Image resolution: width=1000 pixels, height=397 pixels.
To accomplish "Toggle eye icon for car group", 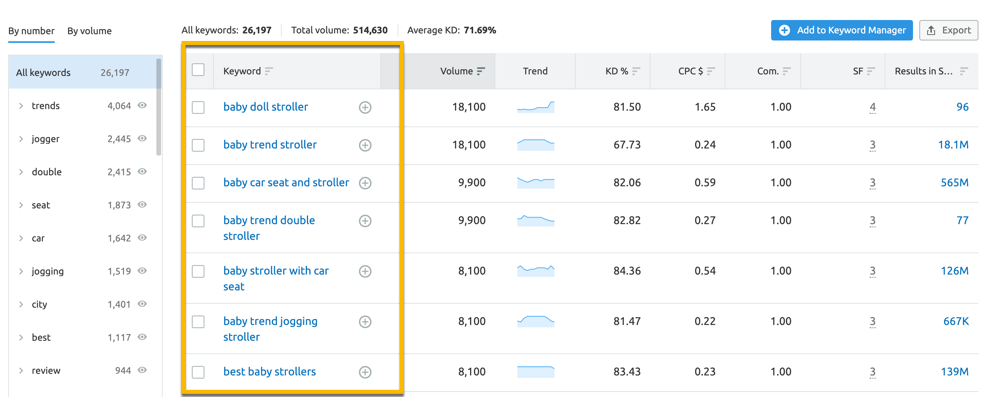I will 142,237.
